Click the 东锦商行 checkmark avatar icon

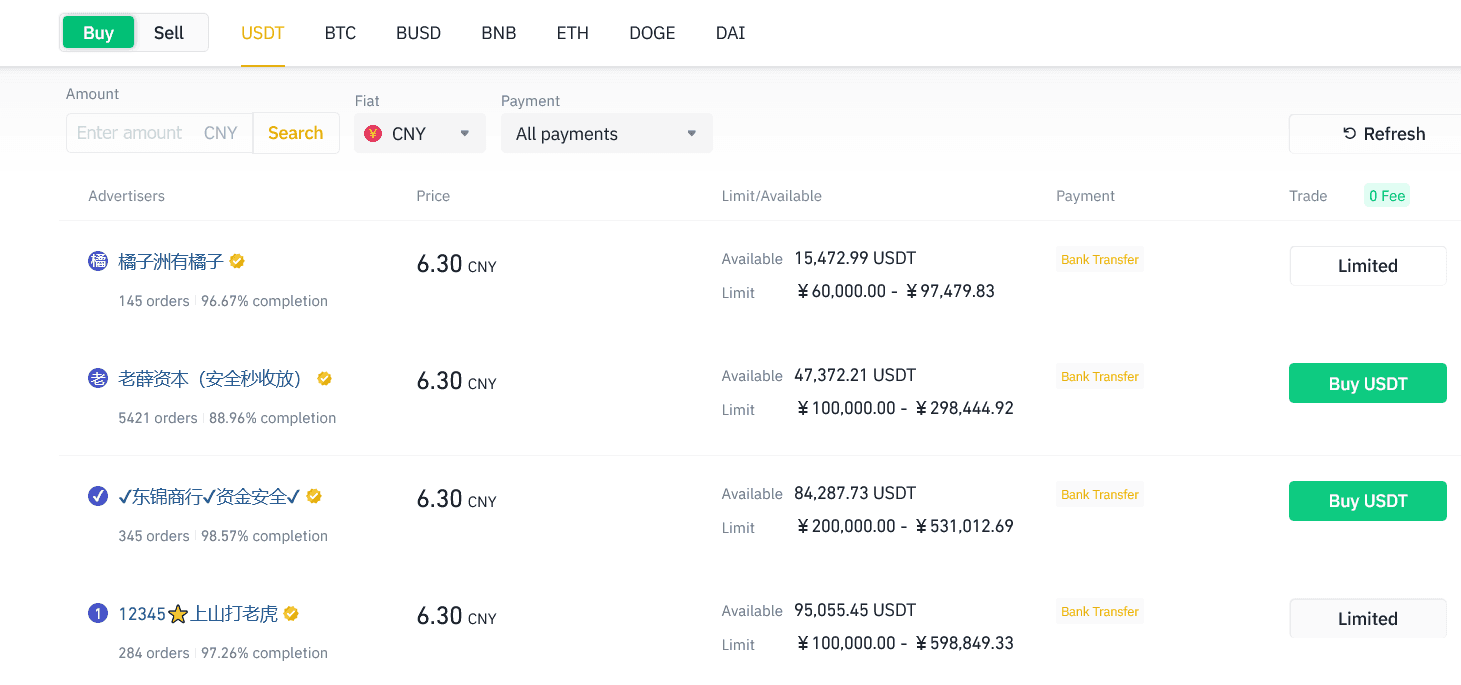pyautogui.click(x=98, y=496)
